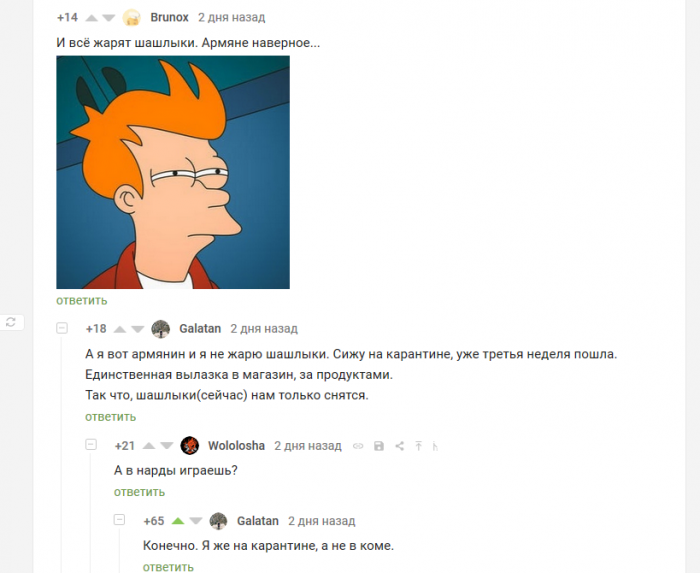
Task: Upvote Wololosha's +21 comment
Action: (x=149, y=446)
